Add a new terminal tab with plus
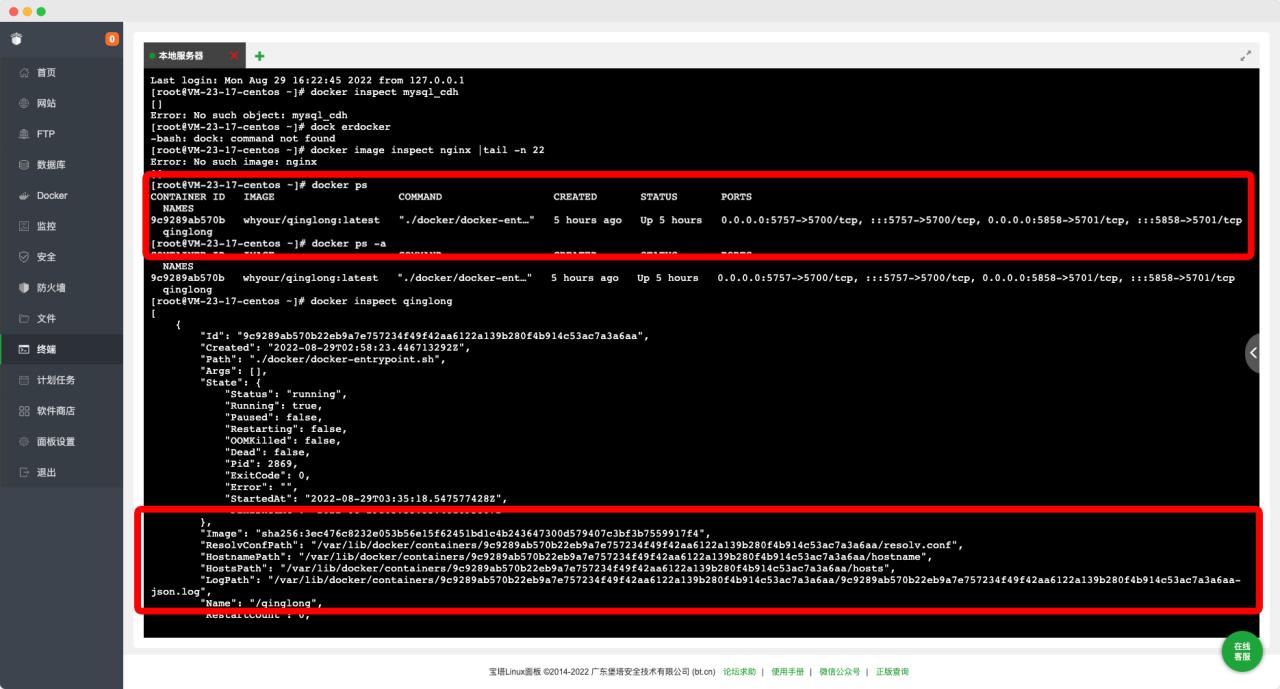Image resolution: width=1280 pixels, height=689 pixels. pos(260,56)
